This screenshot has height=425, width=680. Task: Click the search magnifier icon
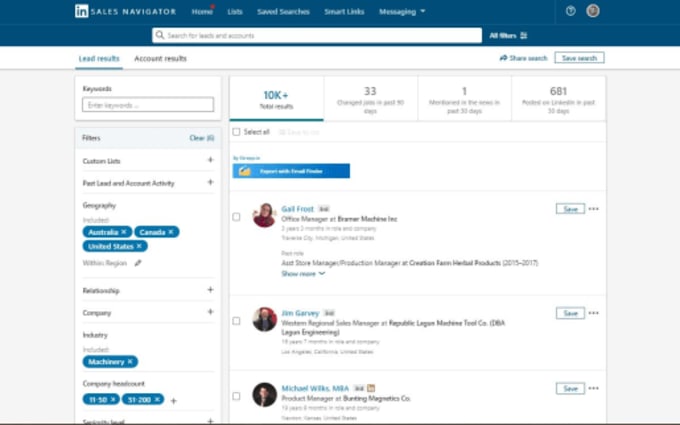pyautogui.click(x=160, y=35)
